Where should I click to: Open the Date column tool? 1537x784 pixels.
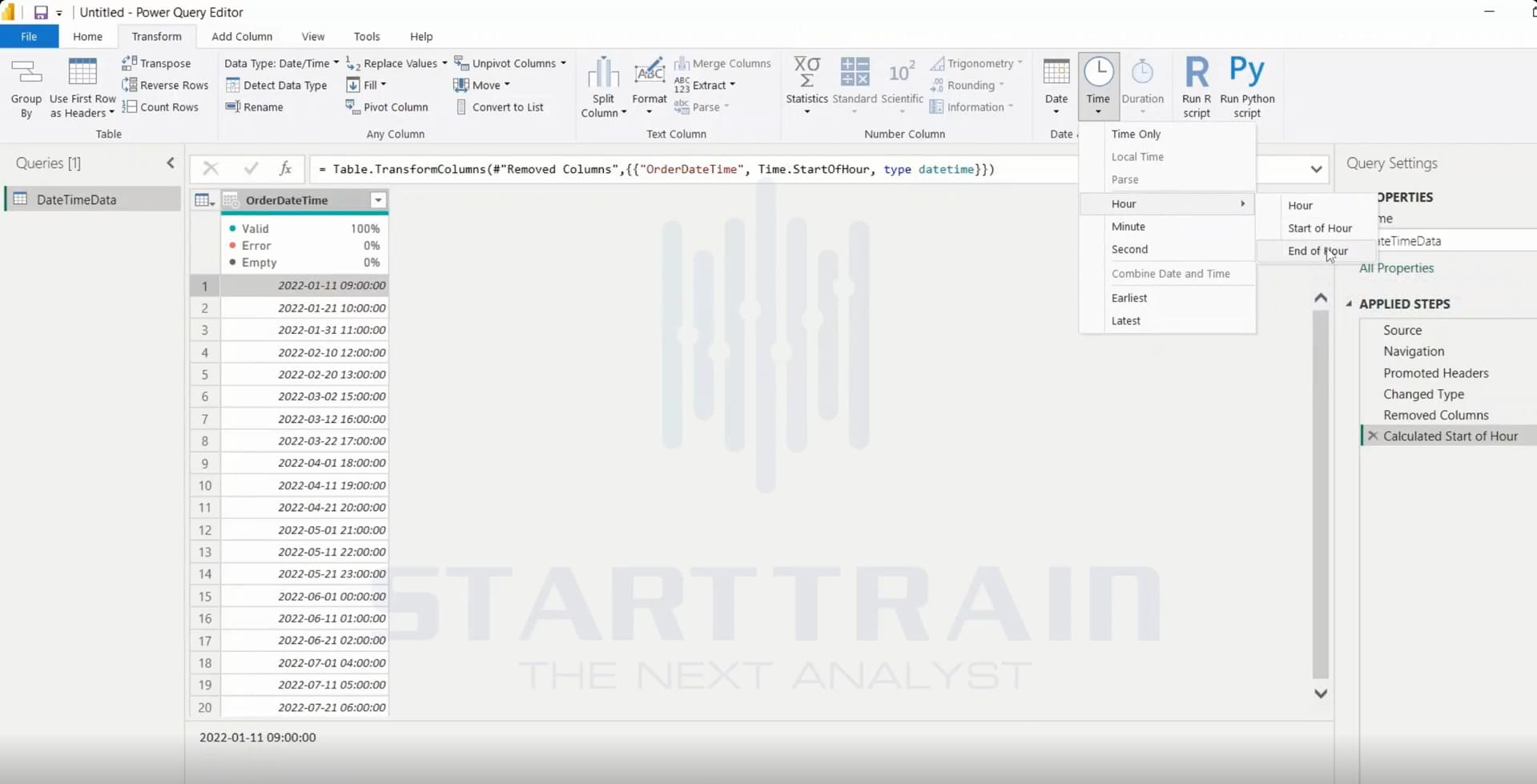1056,86
